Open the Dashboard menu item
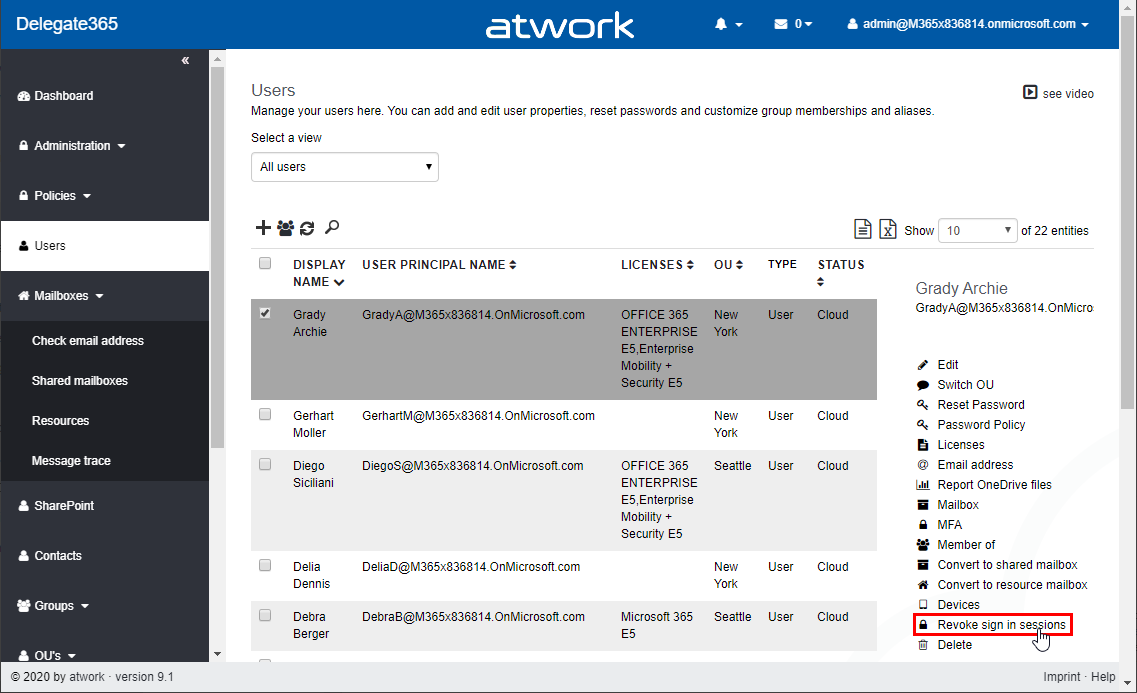 (x=55, y=96)
